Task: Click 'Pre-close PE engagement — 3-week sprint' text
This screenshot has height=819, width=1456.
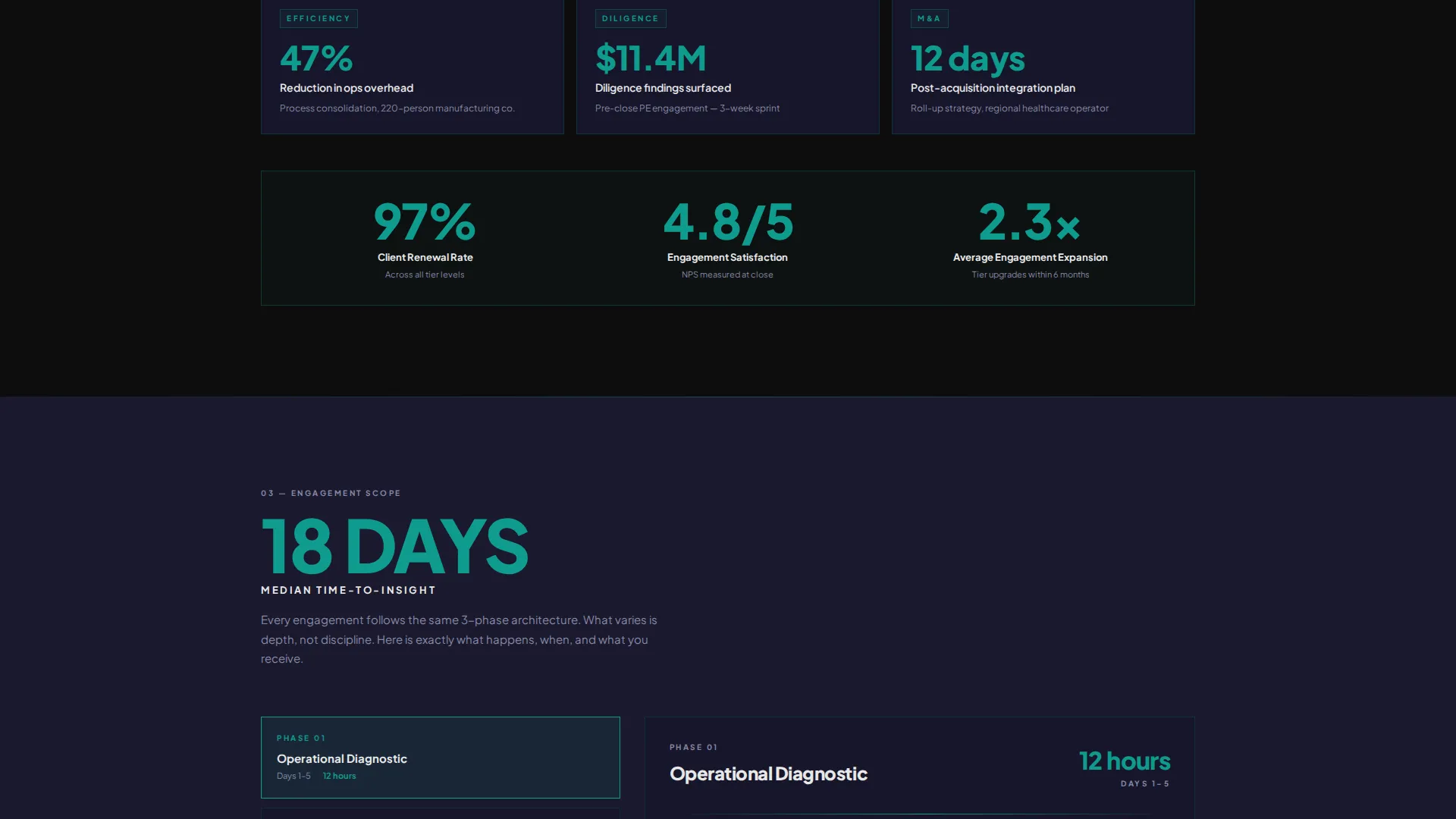Action: [x=687, y=108]
